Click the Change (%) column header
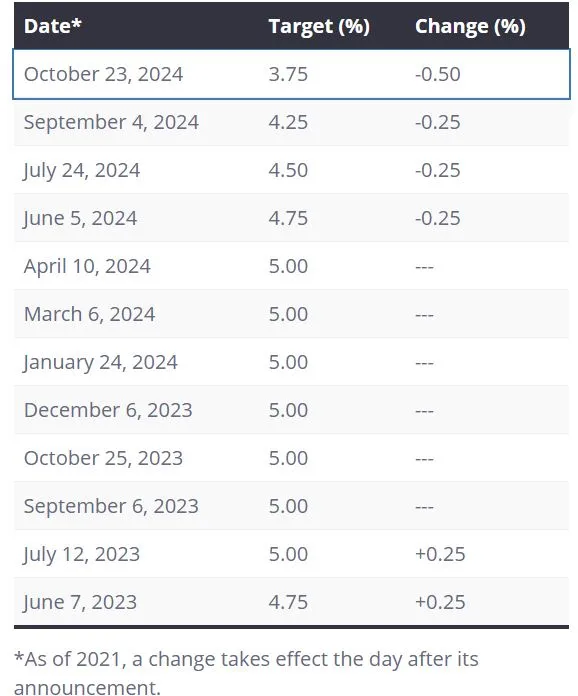 (x=471, y=27)
